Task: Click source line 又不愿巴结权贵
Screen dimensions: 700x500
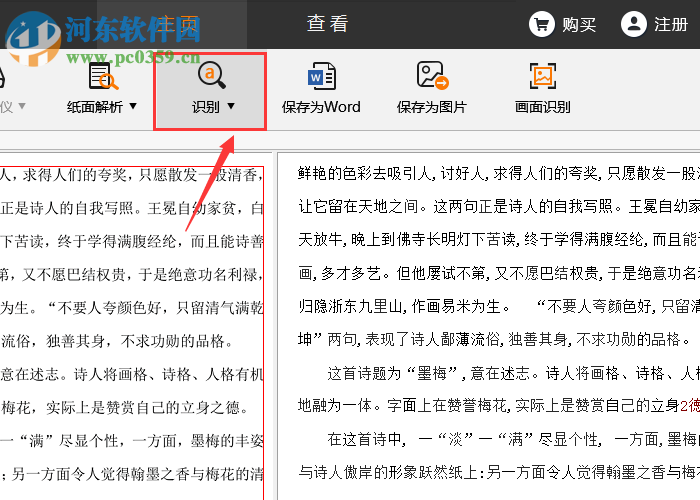Action: click(x=132, y=275)
